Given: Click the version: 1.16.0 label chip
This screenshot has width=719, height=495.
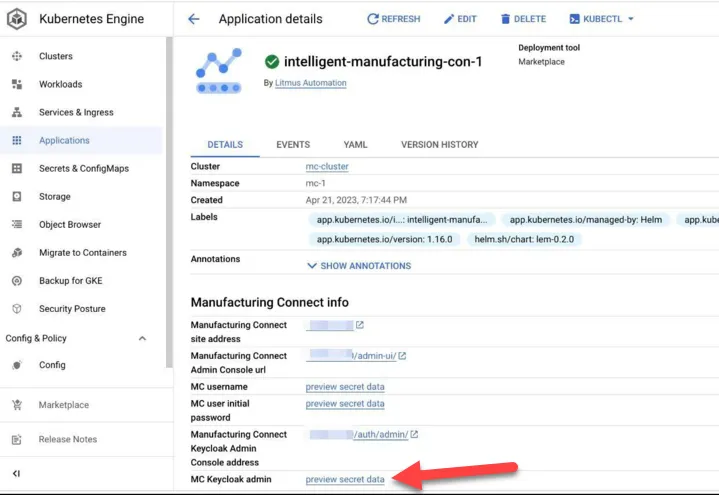Looking at the screenshot, I should click(x=384, y=239).
